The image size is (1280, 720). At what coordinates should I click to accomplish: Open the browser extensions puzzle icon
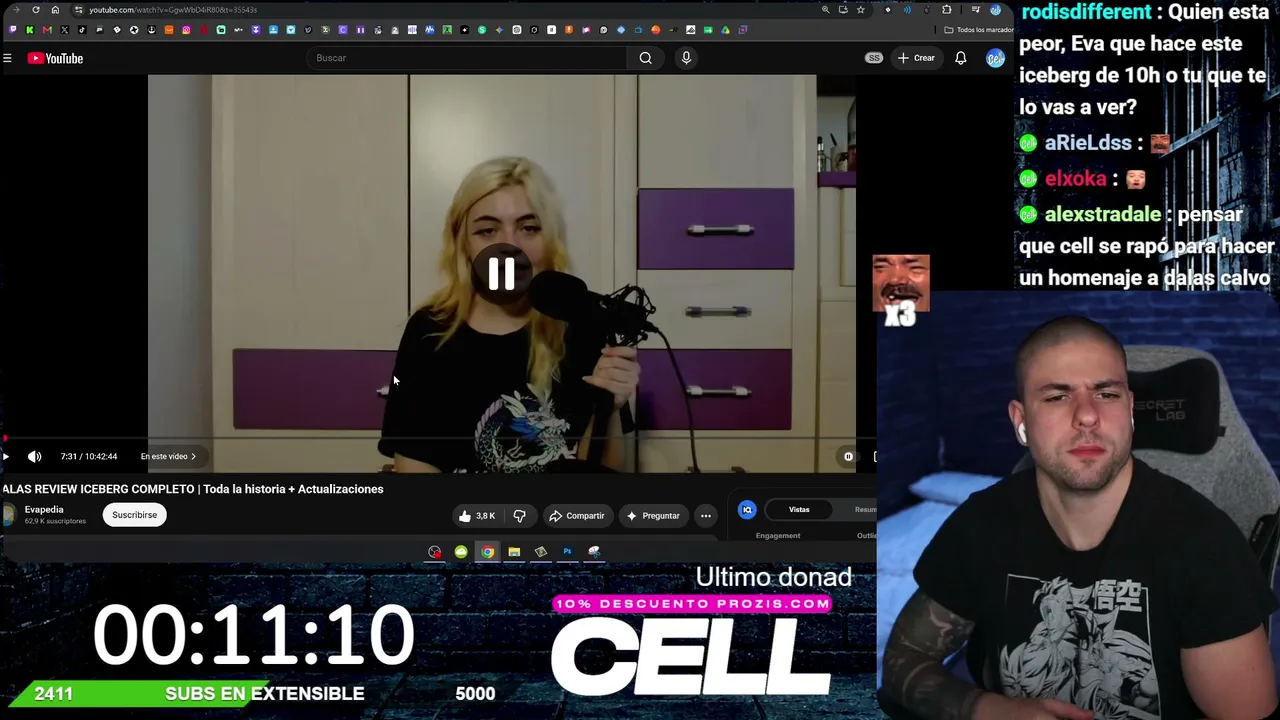click(947, 10)
